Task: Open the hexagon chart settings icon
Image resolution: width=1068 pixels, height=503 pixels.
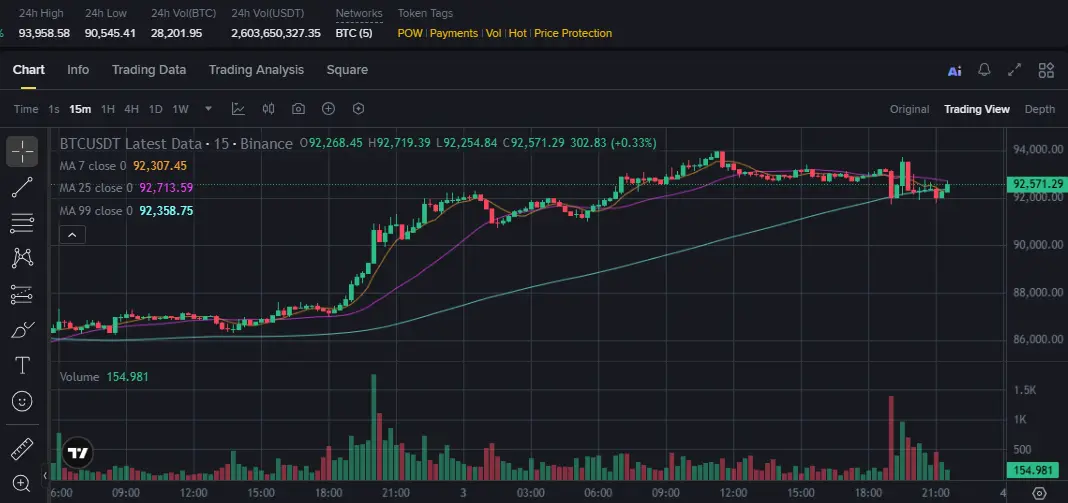Action: [358, 108]
